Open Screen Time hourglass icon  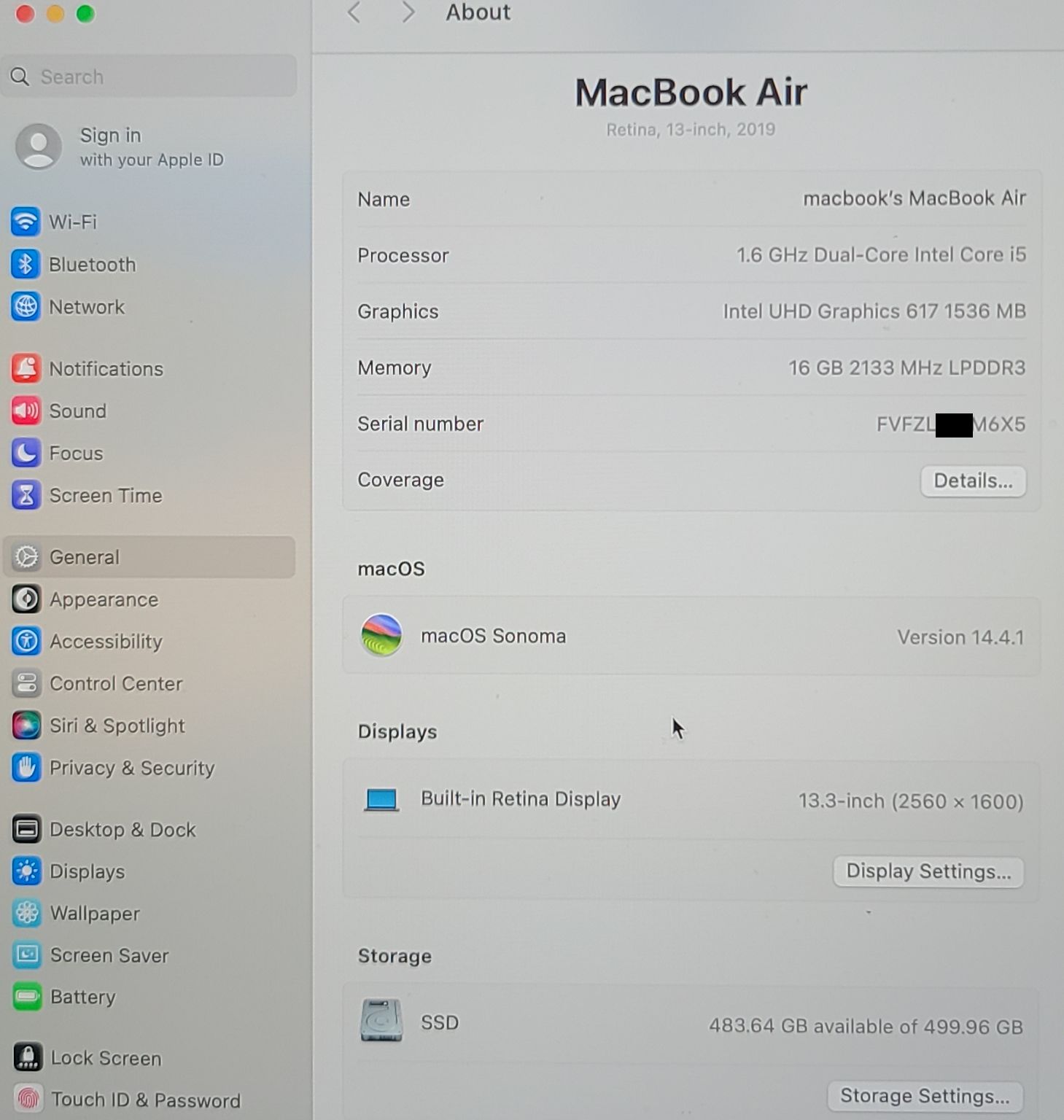pyautogui.click(x=26, y=496)
